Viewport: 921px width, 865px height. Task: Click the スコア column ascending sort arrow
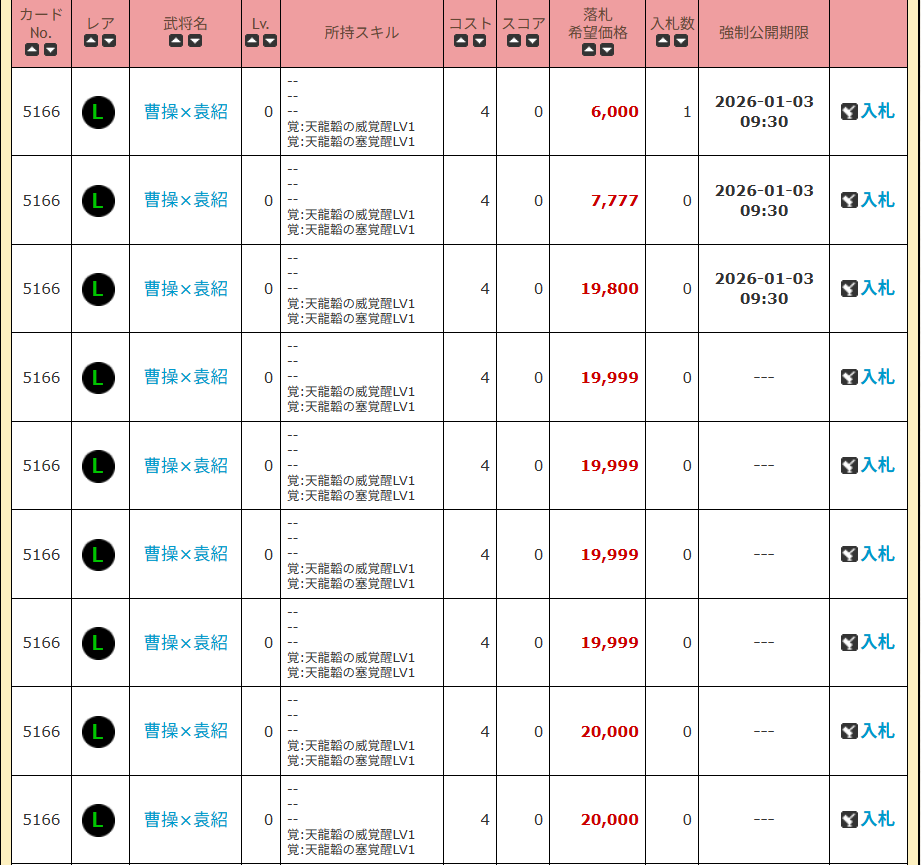coord(514,41)
